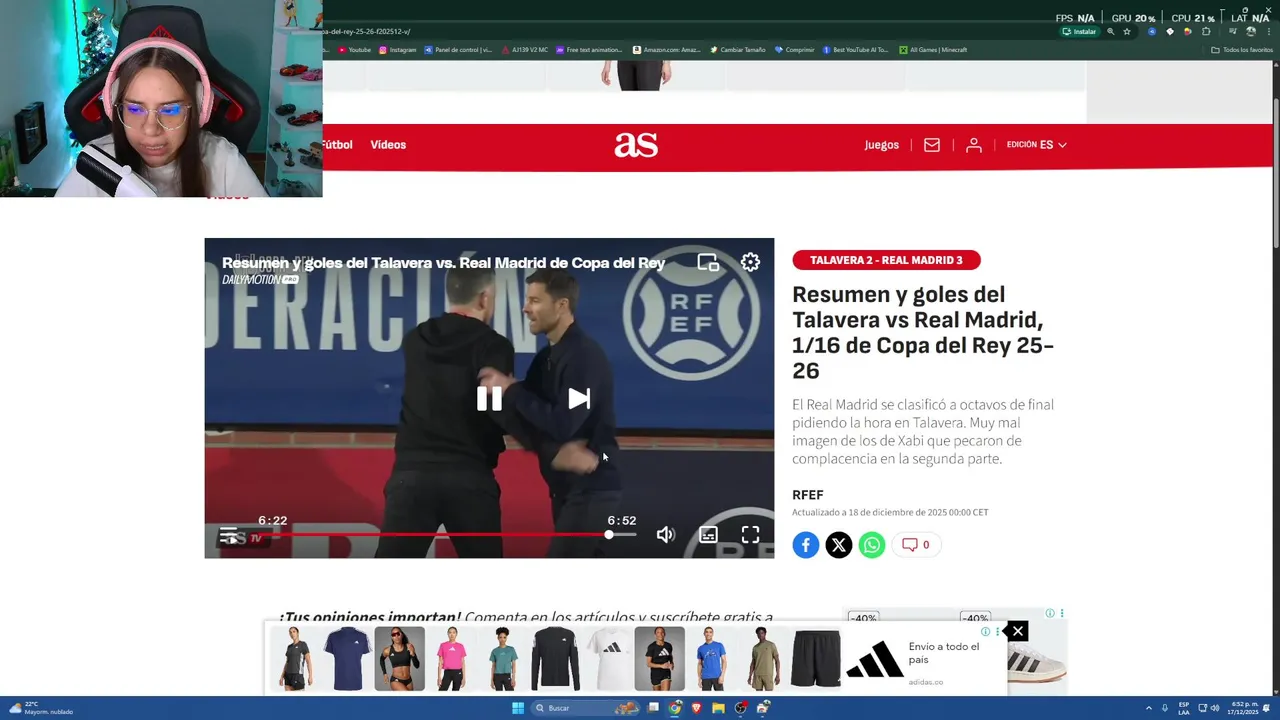
Task: Click the RFEF author label
Action: [x=808, y=495]
